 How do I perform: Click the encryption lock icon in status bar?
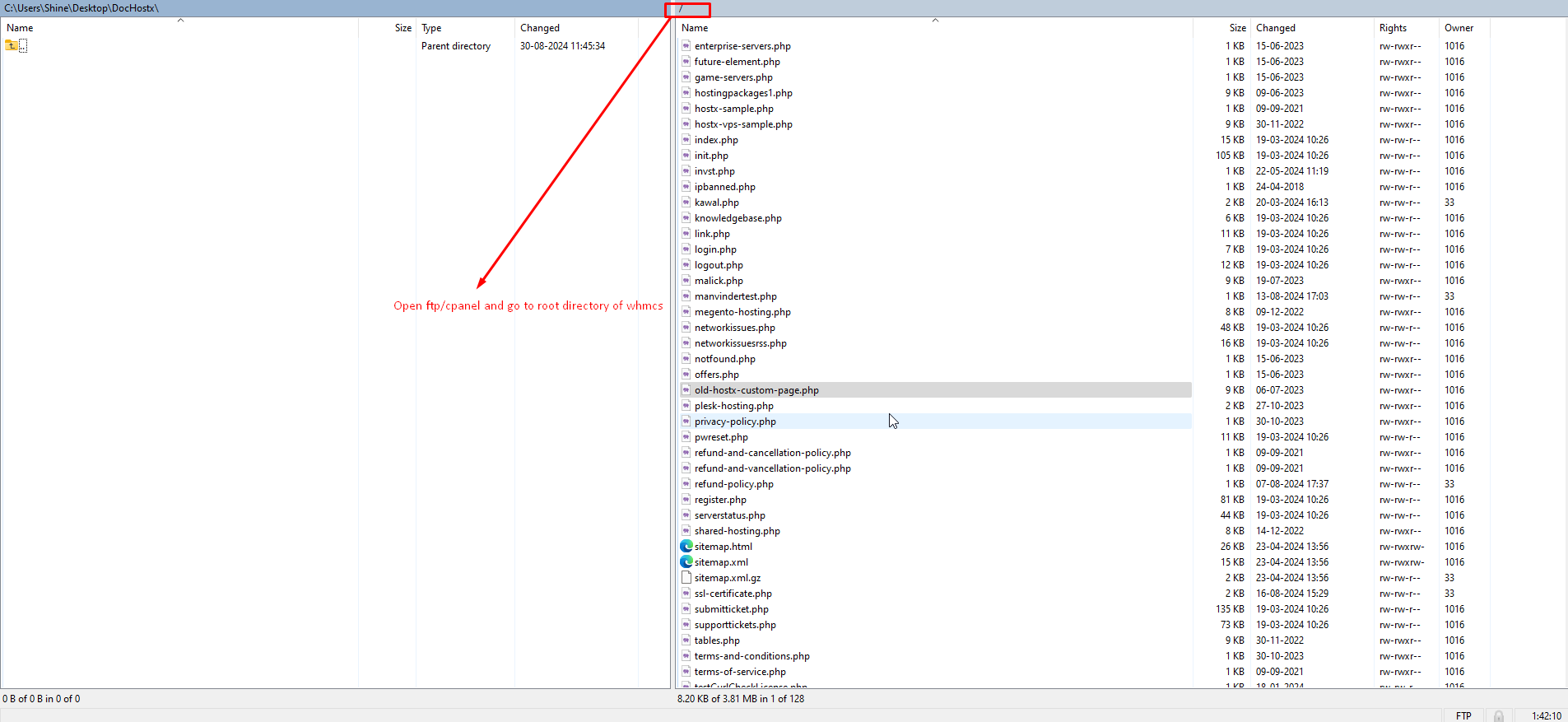coord(1499,716)
